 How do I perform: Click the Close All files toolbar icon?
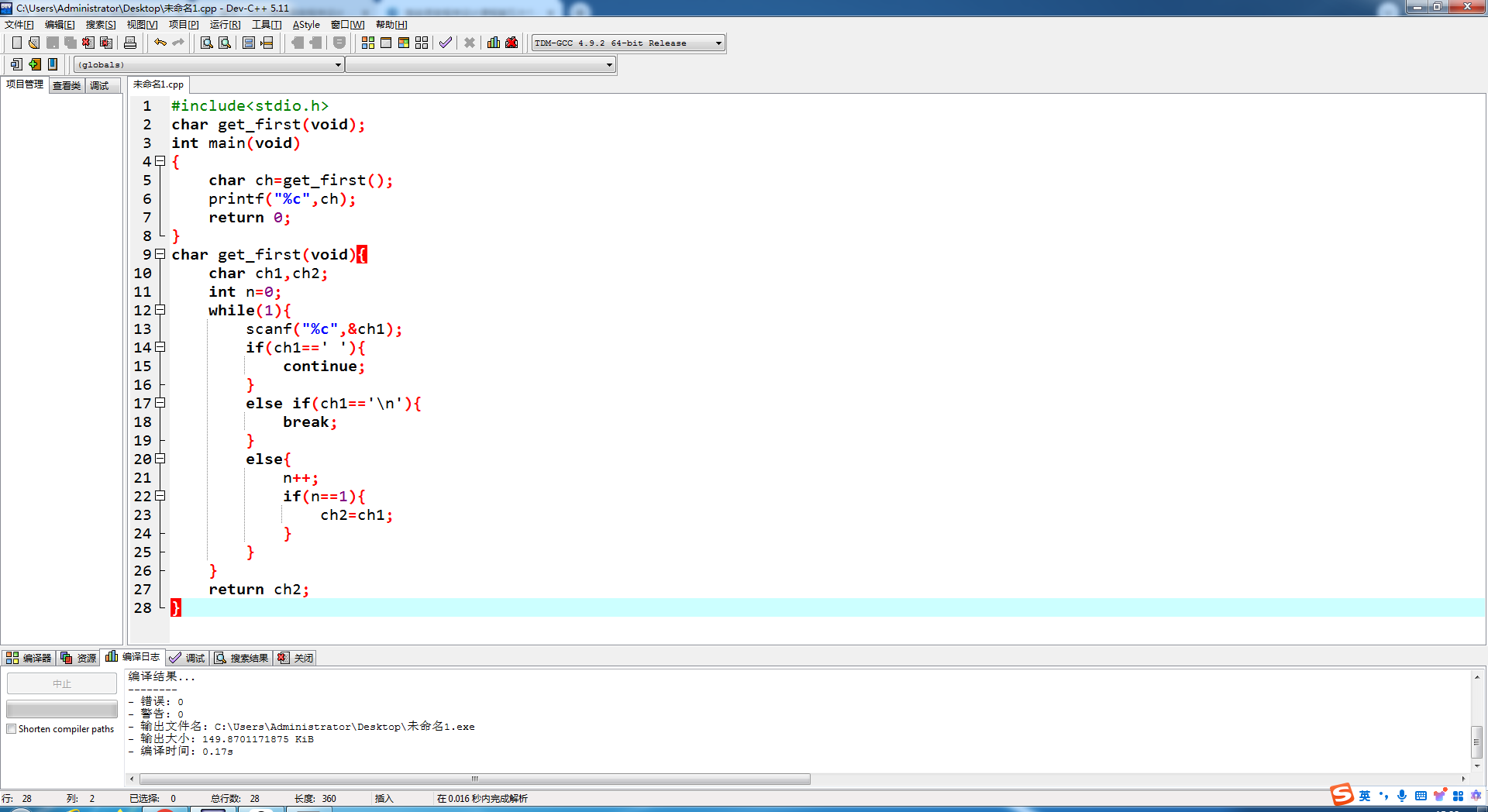106,43
